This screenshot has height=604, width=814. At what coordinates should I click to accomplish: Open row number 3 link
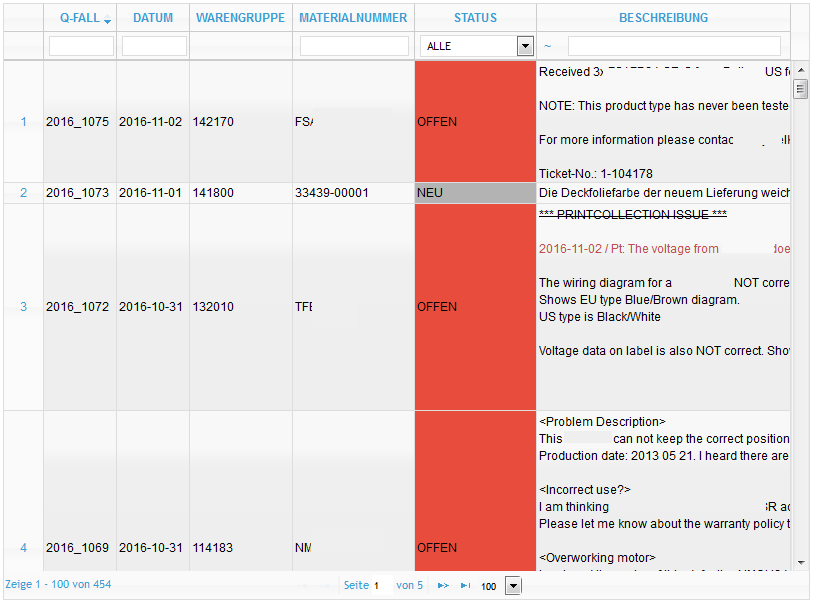point(23,307)
